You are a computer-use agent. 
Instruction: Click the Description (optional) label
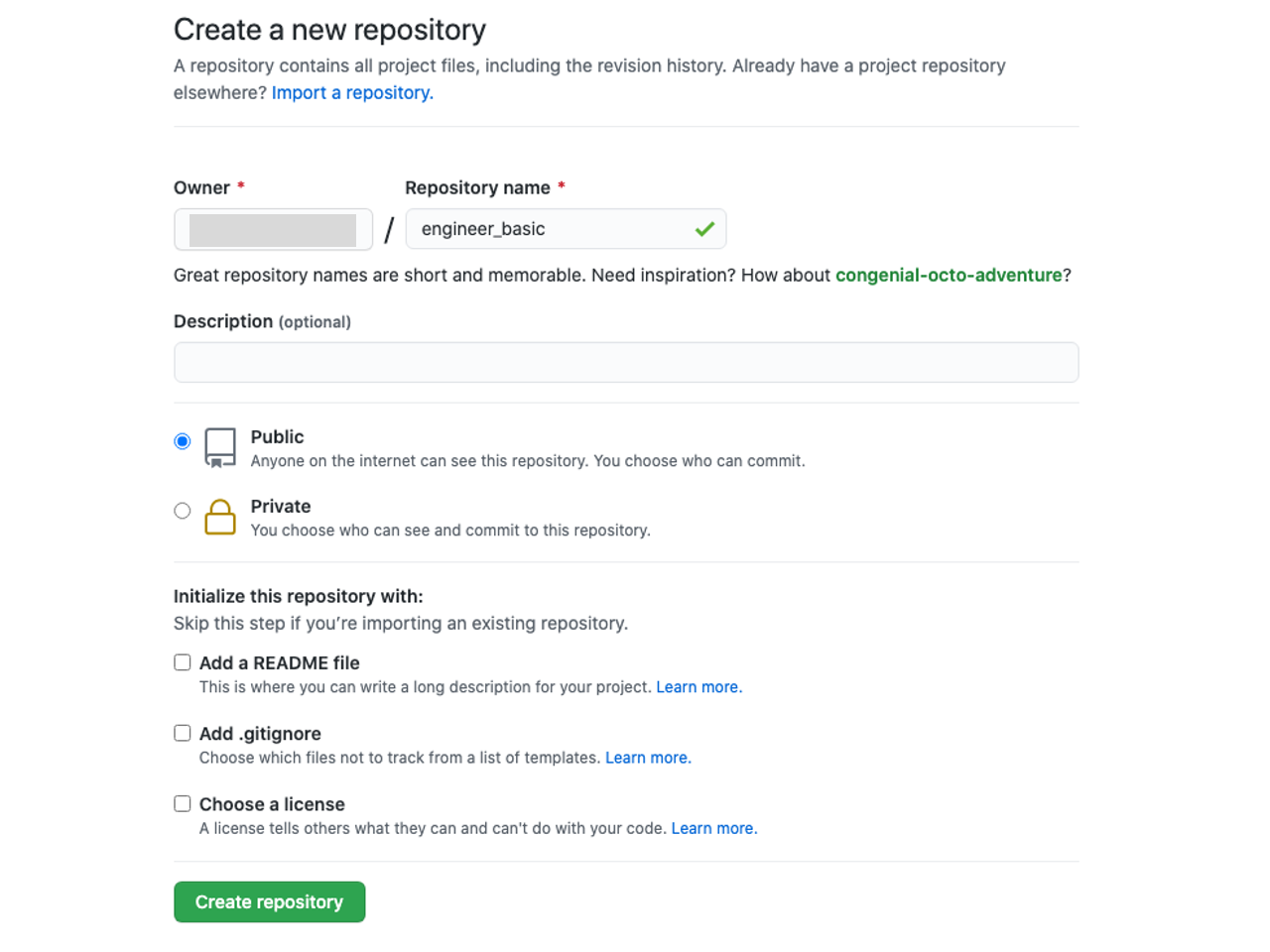(x=262, y=321)
